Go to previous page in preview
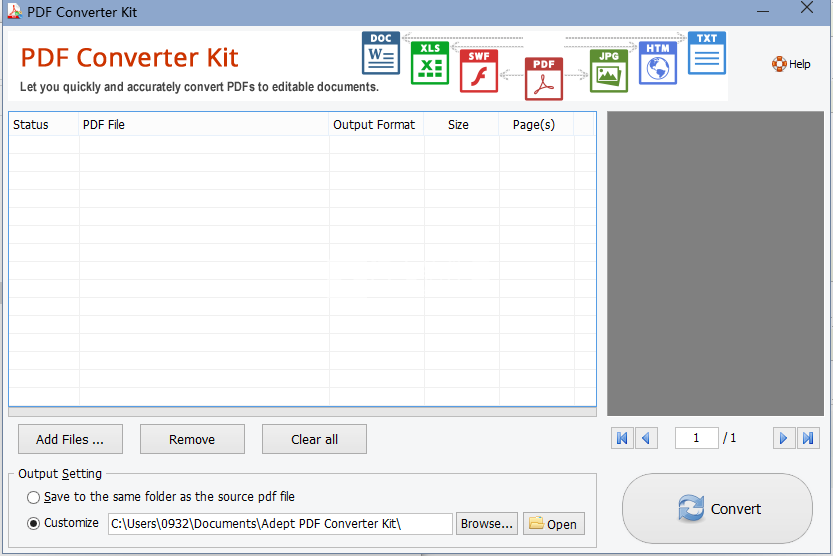833x556 pixels. 647,438
